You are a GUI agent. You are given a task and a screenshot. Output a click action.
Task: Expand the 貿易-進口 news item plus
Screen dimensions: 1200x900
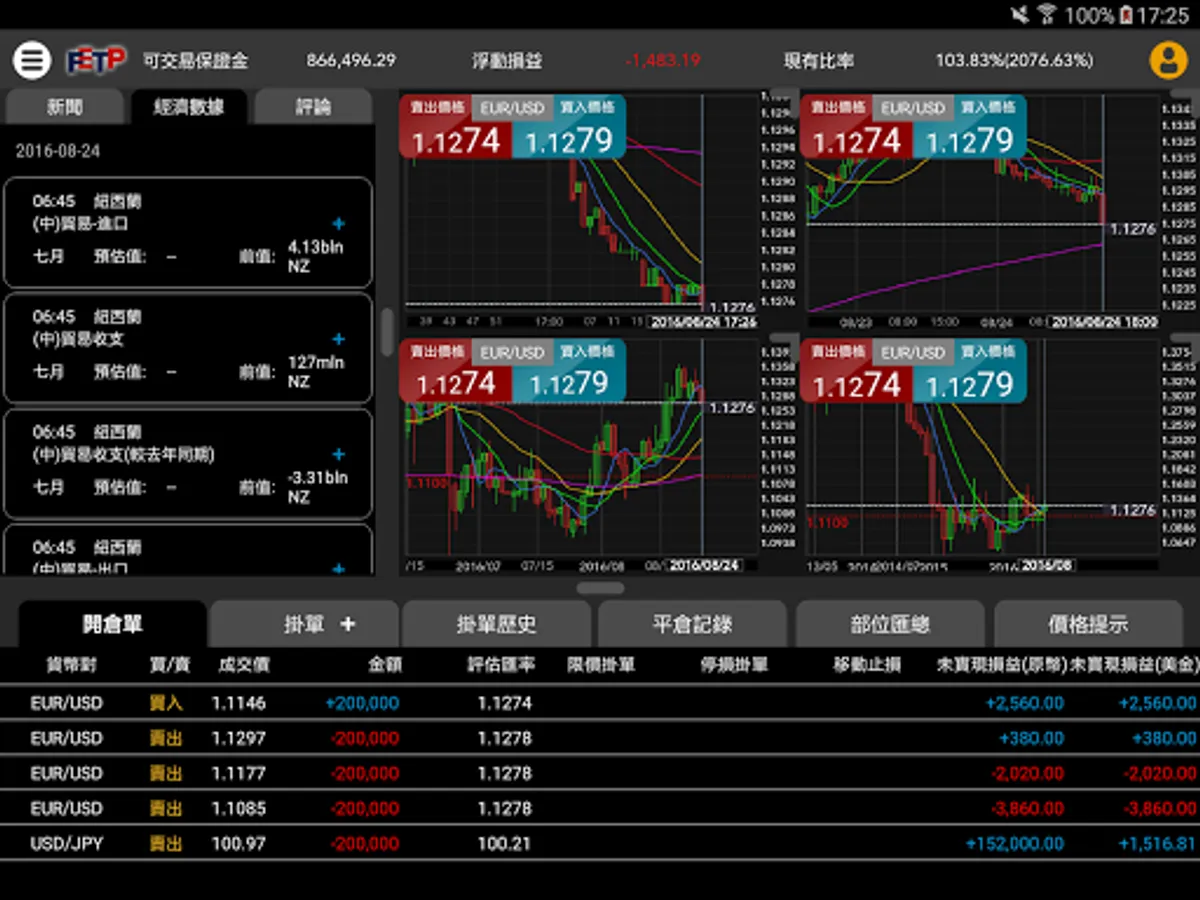click(338, 224)
